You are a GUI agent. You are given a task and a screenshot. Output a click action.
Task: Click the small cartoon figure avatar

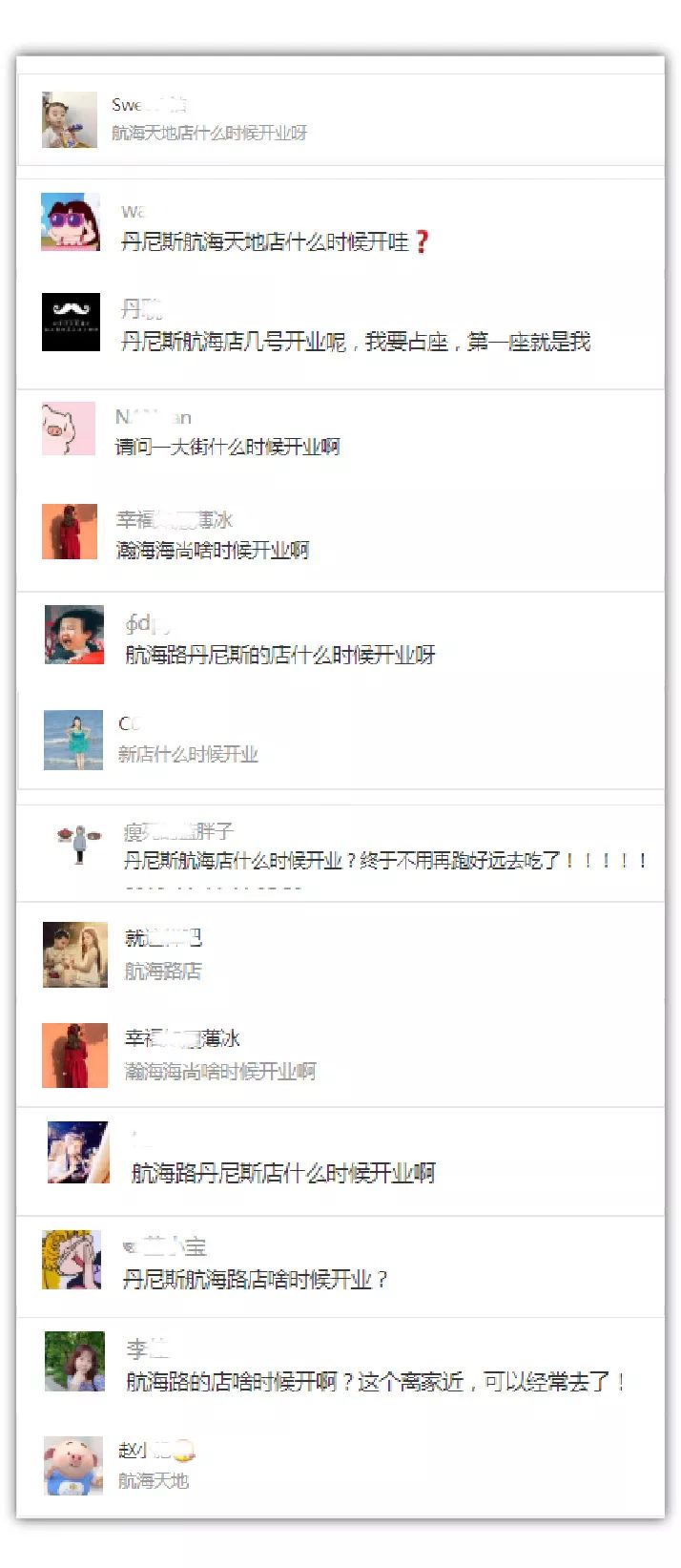click(77, 844)
